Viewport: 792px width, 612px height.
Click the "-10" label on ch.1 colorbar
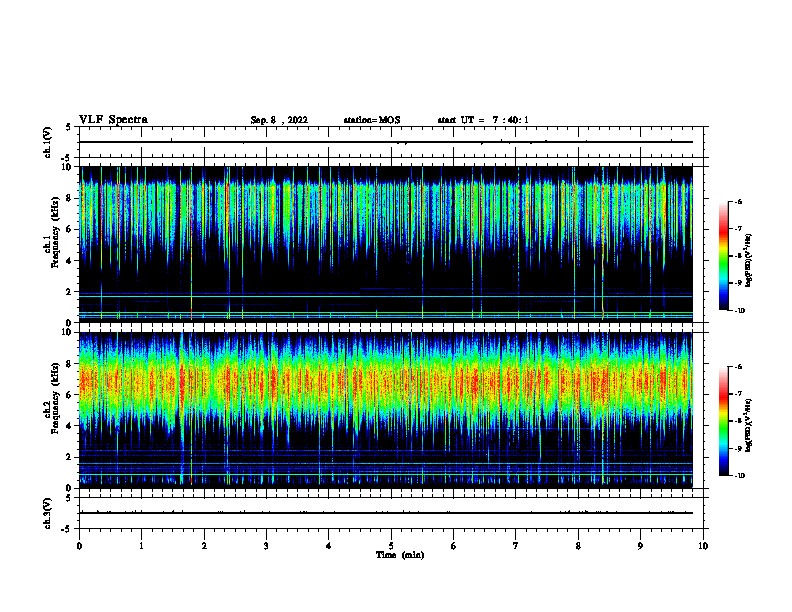(740, 311)
